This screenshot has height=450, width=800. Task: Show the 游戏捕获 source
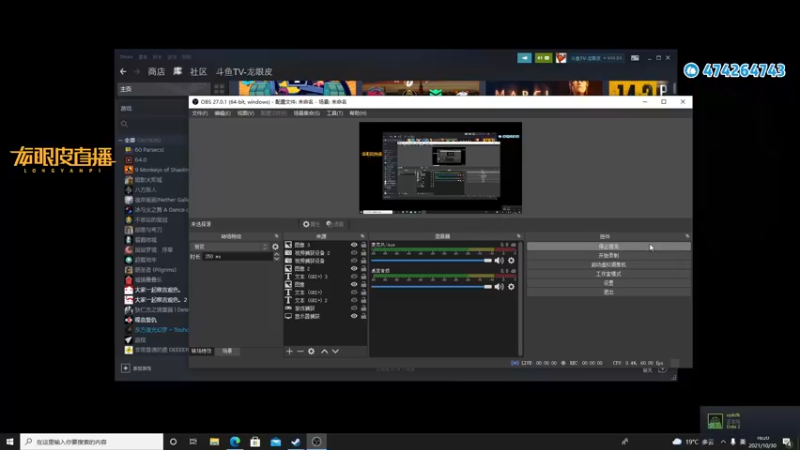(354, 308)
